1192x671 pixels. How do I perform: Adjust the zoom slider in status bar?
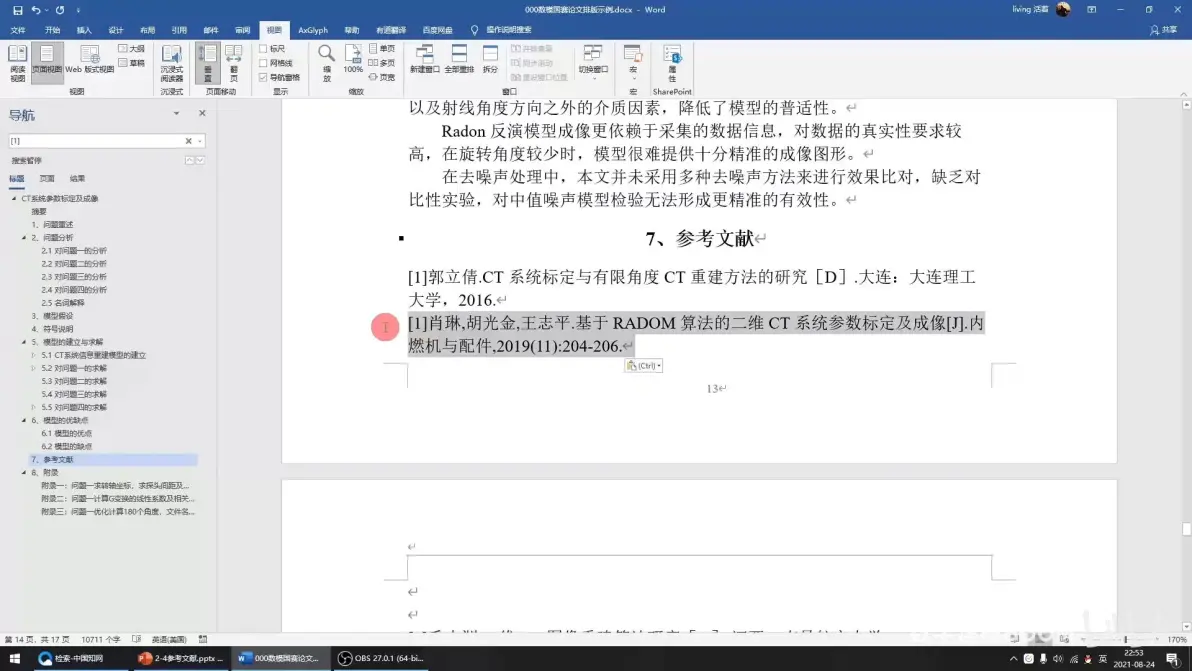pyautogui.click(x=1126, y=639)
